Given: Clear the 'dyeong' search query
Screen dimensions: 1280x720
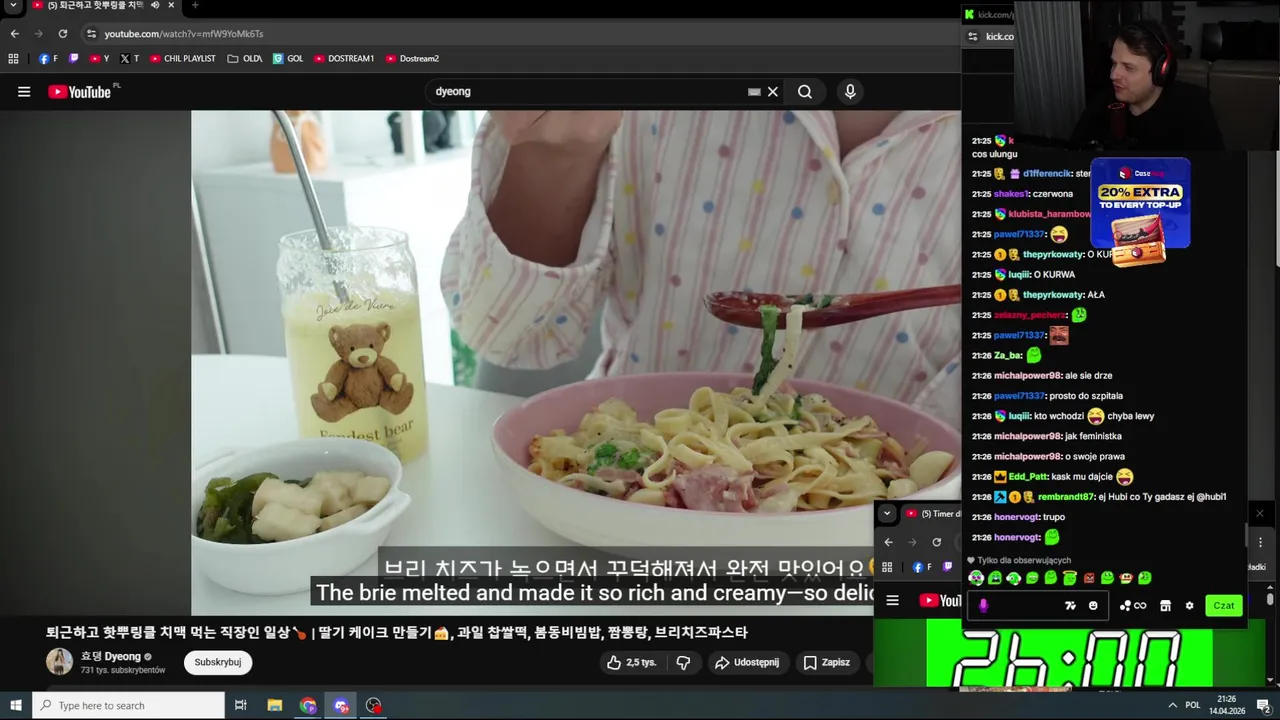Looking at the screenshot, I should 773,92.
